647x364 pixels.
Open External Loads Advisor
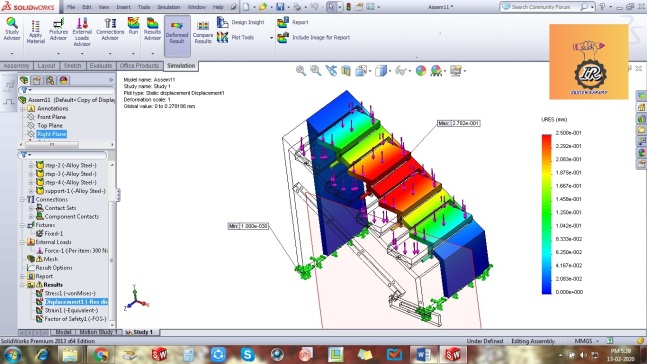[x=82, y=32]
